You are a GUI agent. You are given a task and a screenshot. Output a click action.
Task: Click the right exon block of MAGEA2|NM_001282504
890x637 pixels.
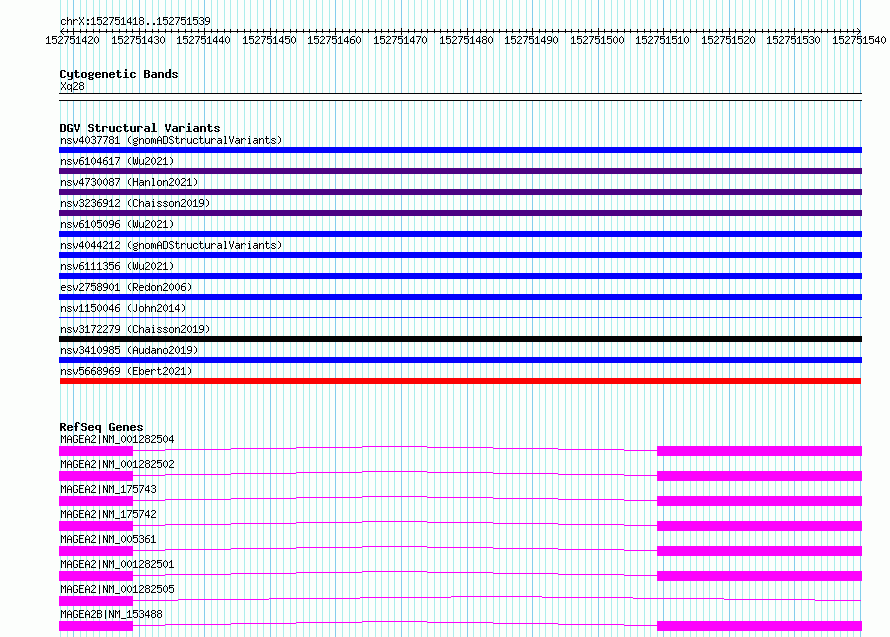coord(759,451)
